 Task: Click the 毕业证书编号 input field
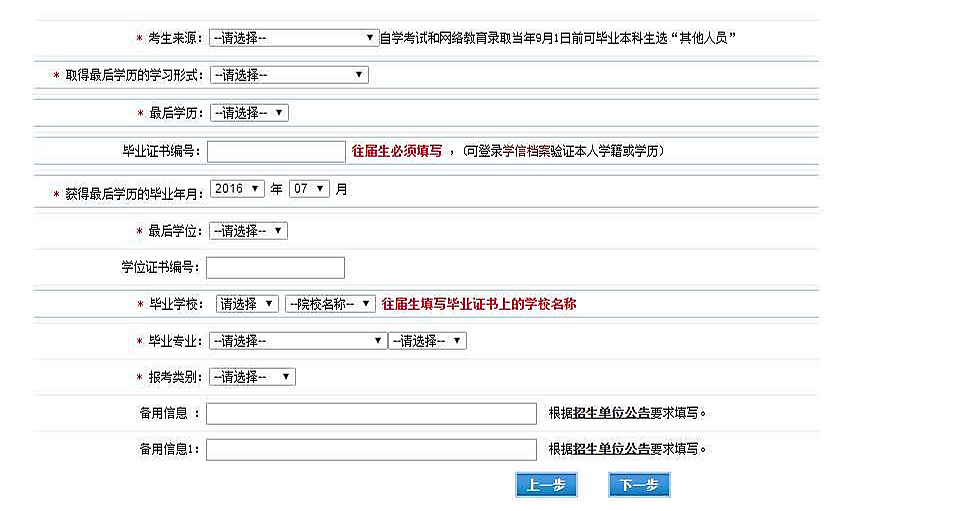pyautogui.click(x=276, y=152)
